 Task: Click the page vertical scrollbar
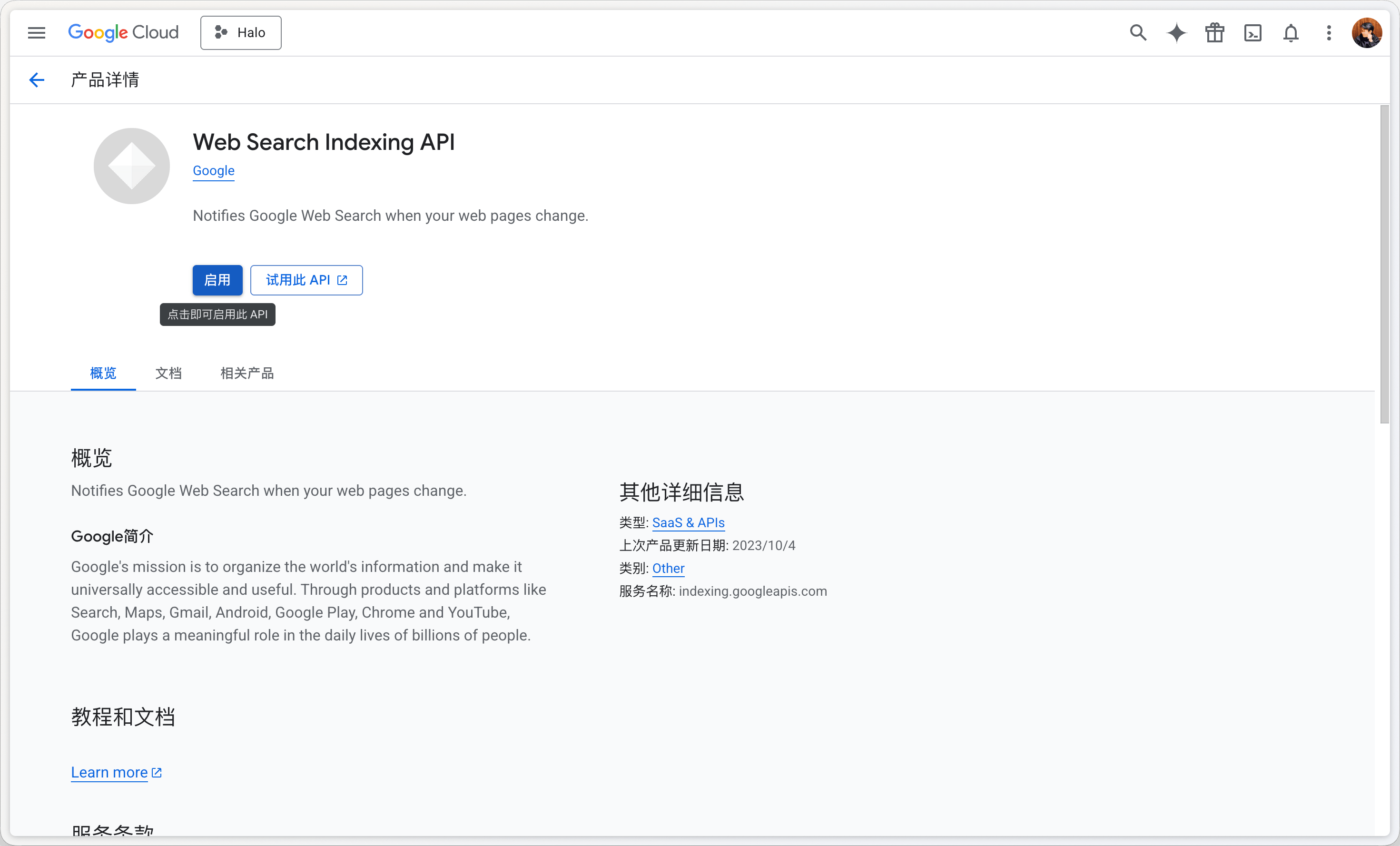coord(1385,264)
